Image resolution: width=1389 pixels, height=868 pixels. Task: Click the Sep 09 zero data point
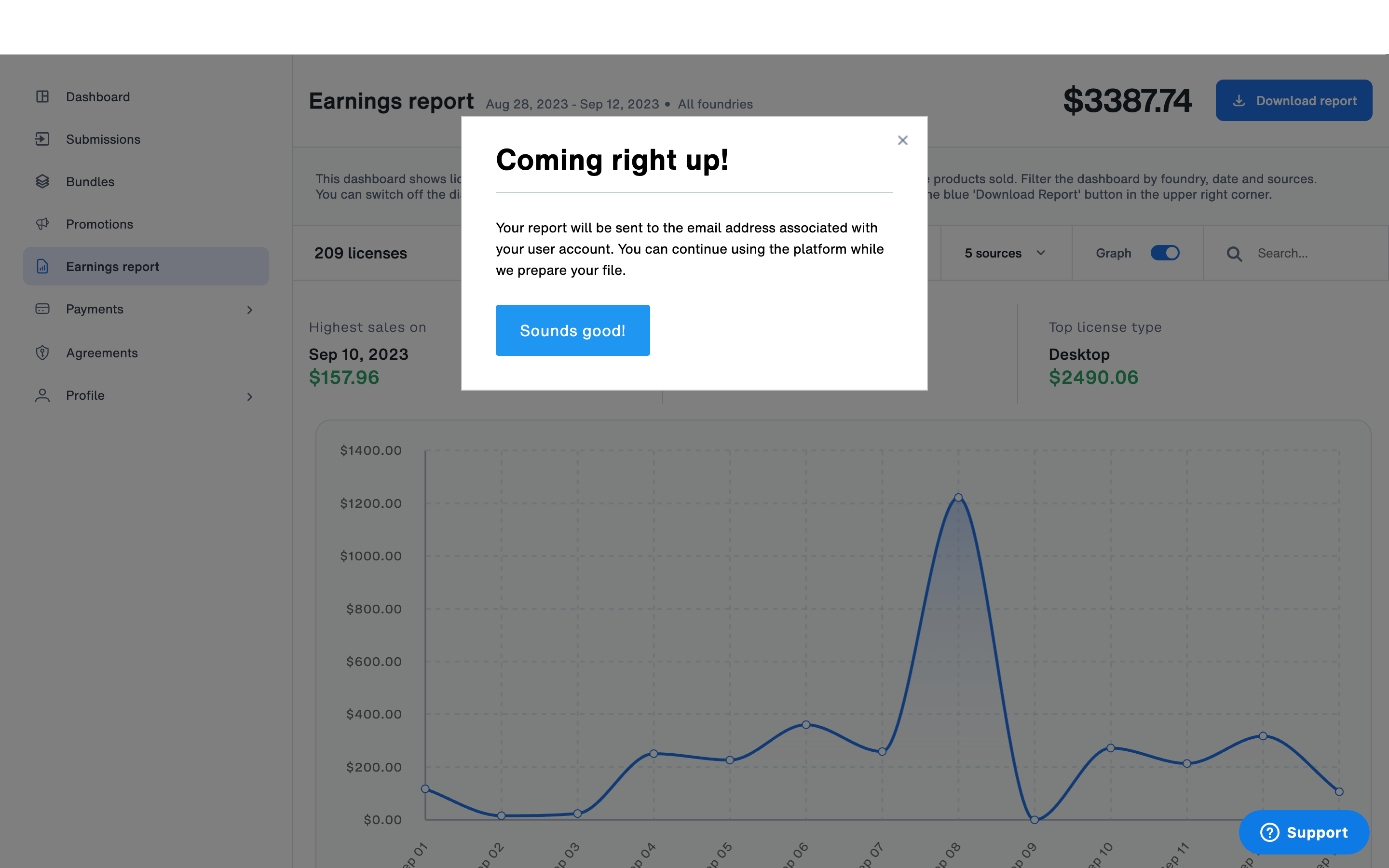1035,820
